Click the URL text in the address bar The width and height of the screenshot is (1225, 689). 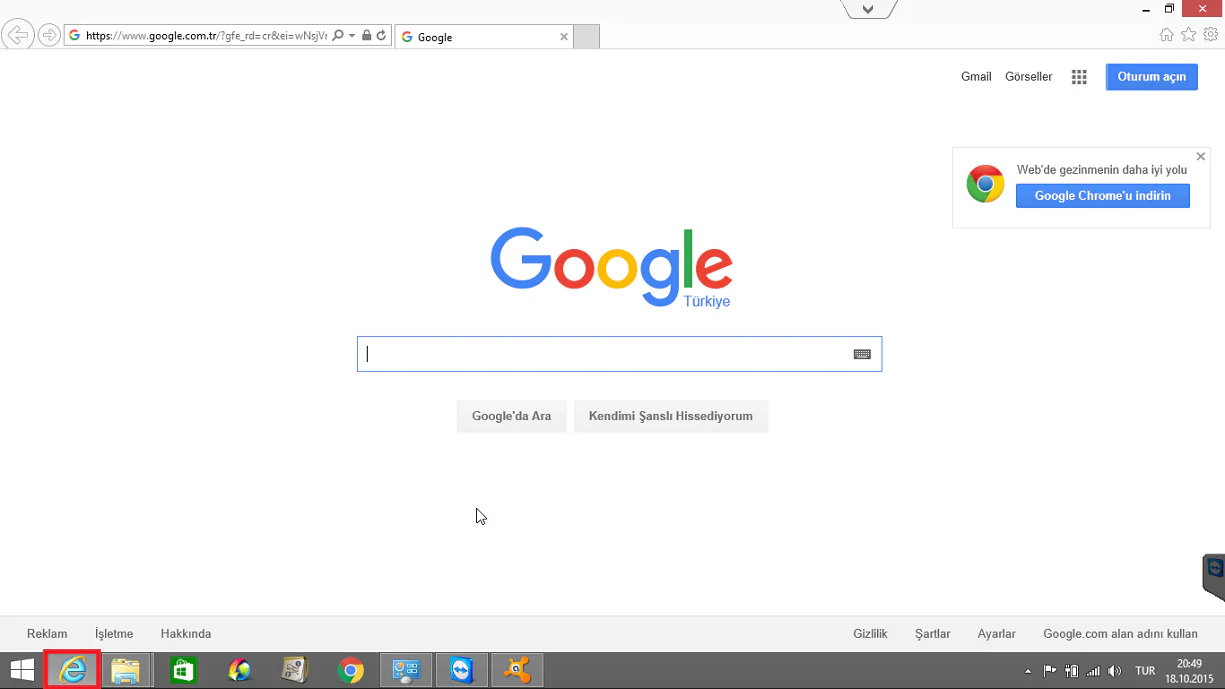click(x=206, y=36)
